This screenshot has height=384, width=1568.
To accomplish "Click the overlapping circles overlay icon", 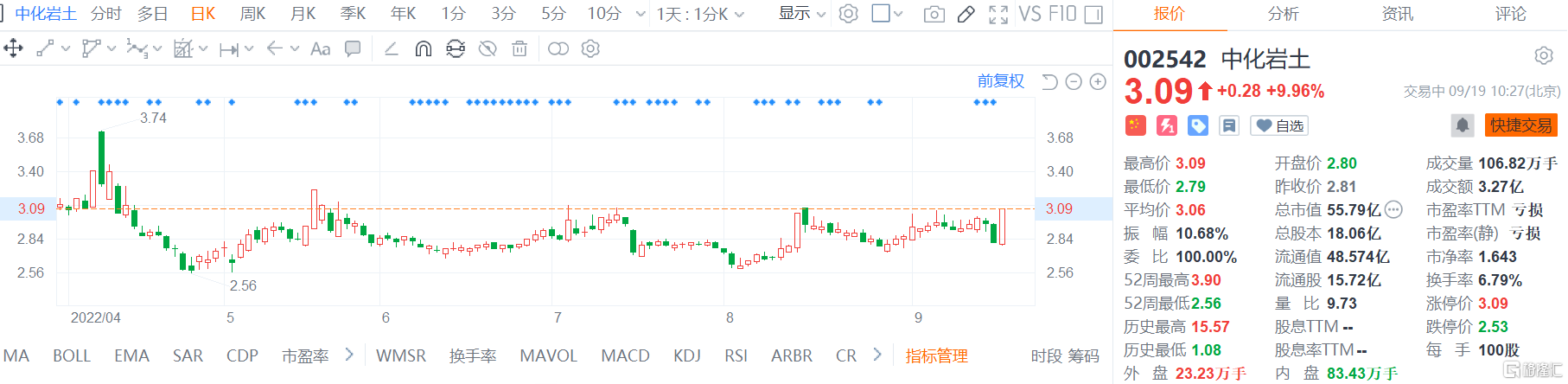I will tap(558, 49).
